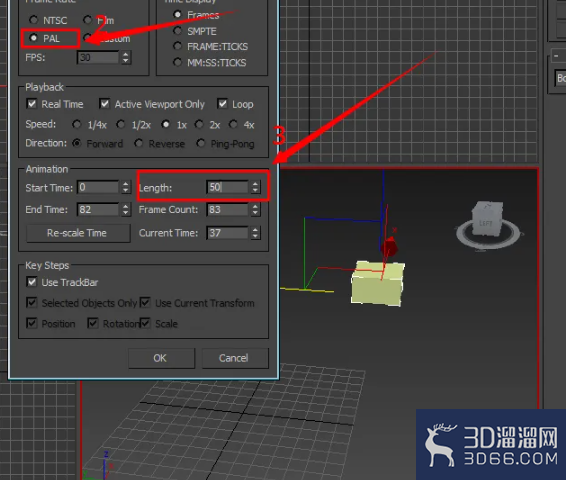Click the FPS value field
This screenshot has height=480, width=566.
pos(98,57)
